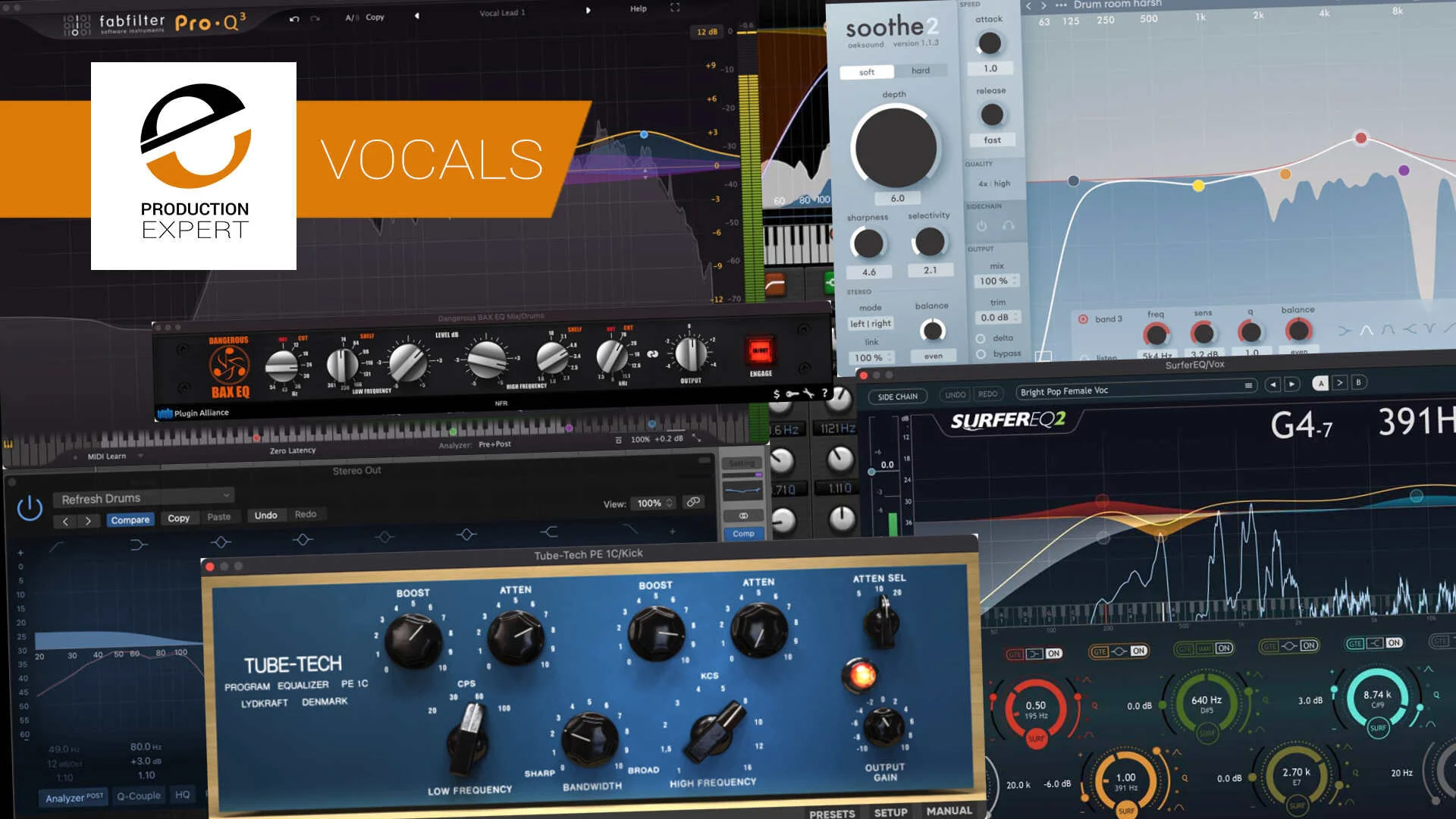Click the soothe2 sidechain power icon
This screenshot has height=819, width=1456.
pos(982,226)
